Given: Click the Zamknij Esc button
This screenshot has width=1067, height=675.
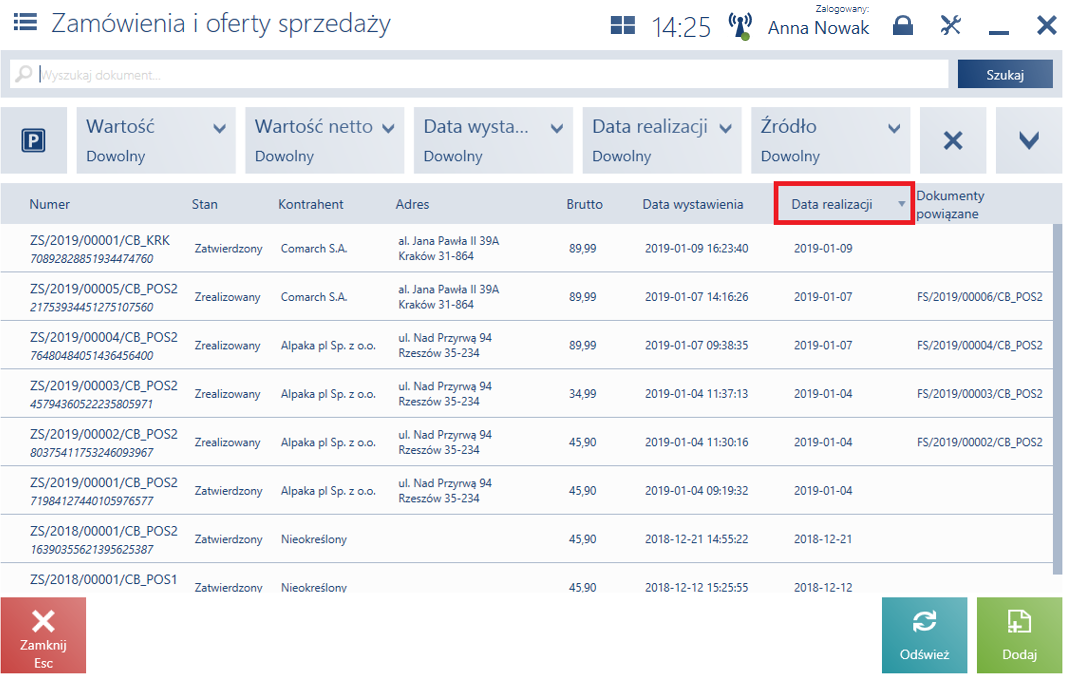Looking at the screenshot, I should click(x=44, y=635).
